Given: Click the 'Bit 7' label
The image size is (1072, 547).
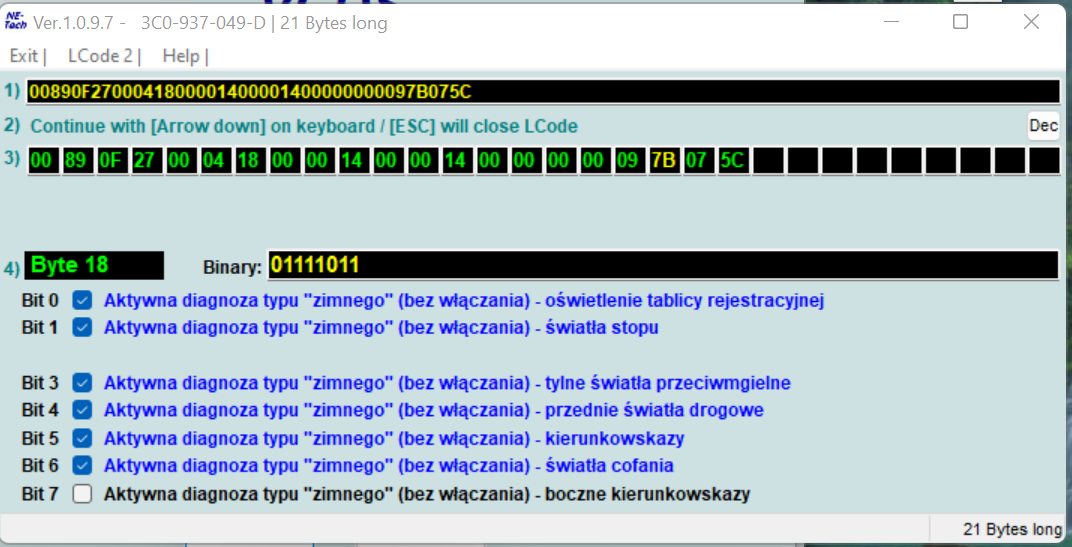Looking at the screenshot, I should point(40,494).
